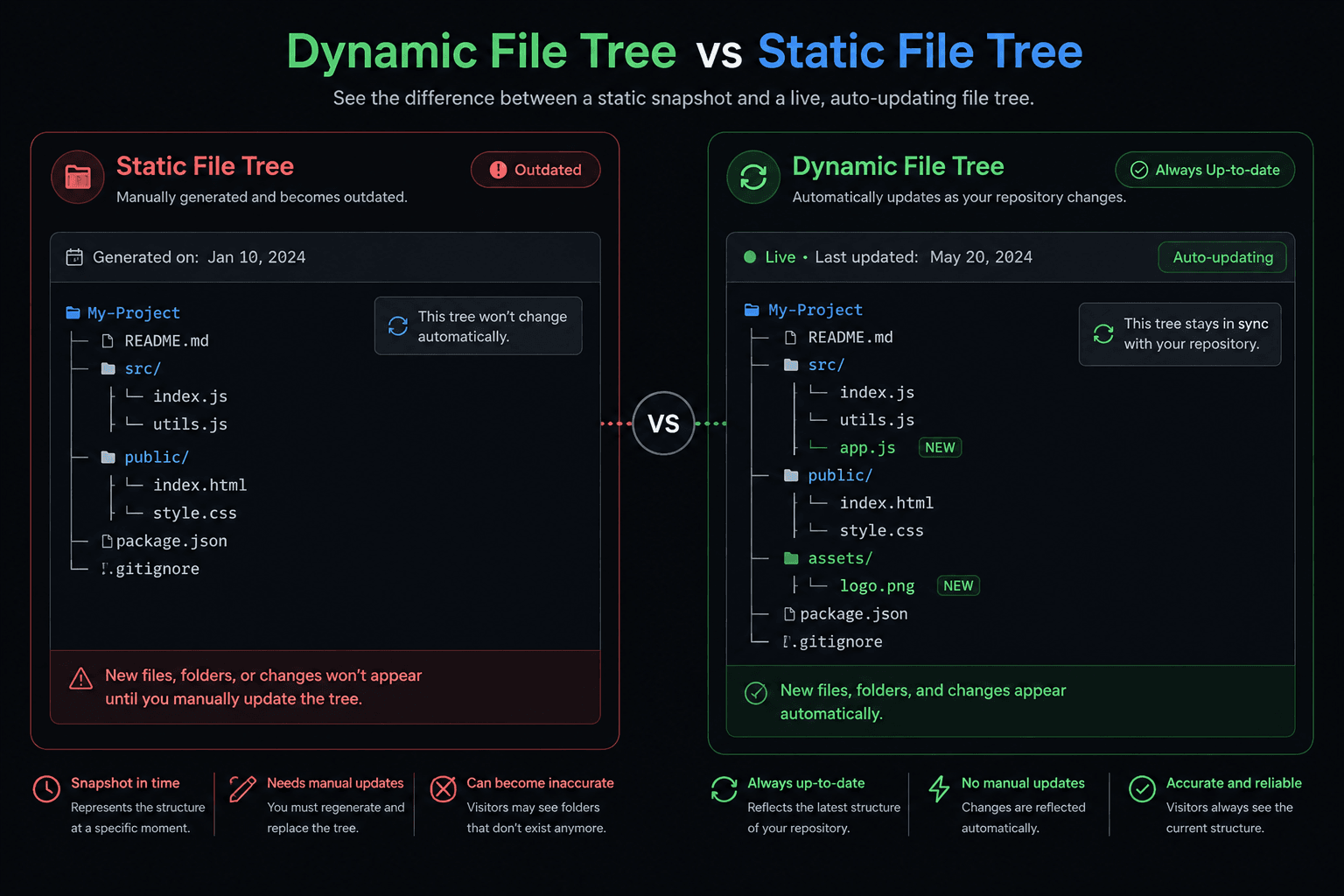The height and width of the screenshot is (896, 1344).
Task: Click the NEW badge beside logo.png
Action: [958, 586]
